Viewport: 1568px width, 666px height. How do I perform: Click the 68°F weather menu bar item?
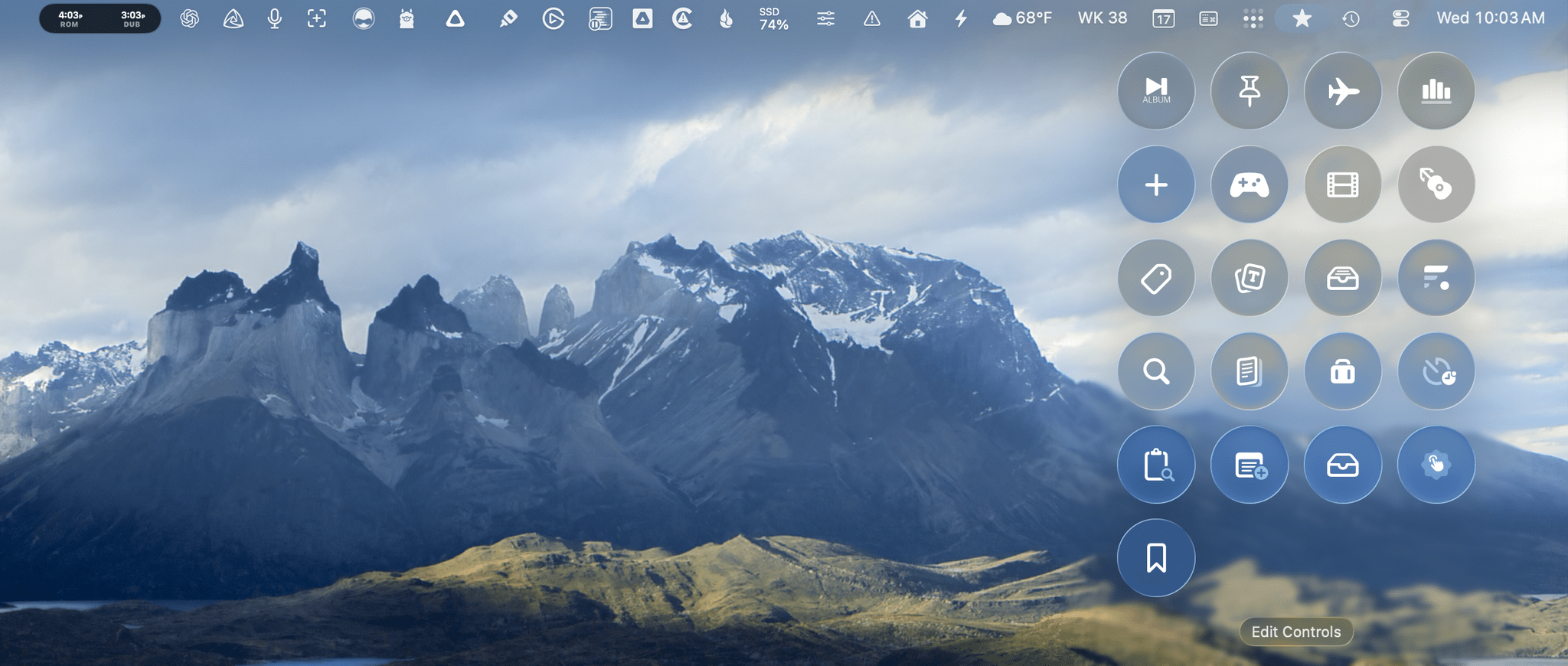pos(1022,18)
